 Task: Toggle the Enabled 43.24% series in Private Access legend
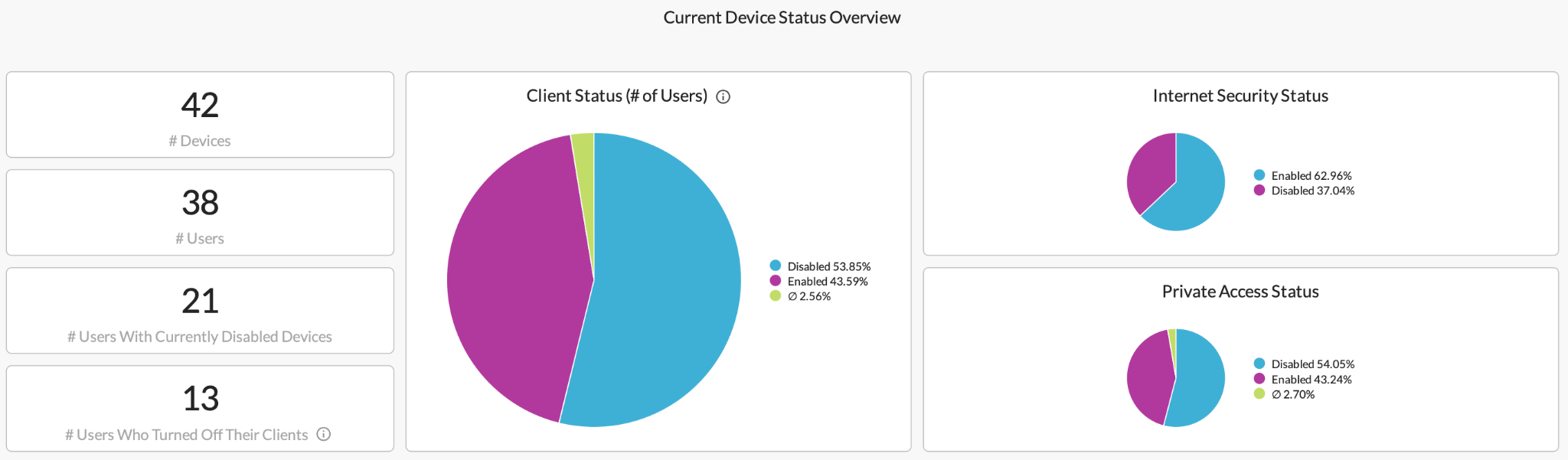pos(1311,380)
